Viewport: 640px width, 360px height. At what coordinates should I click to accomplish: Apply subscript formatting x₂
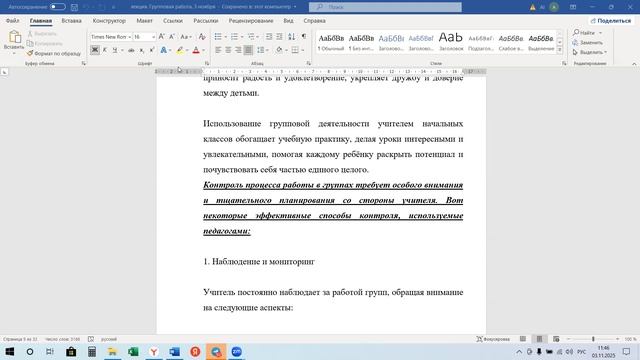[x=142, y=50]
